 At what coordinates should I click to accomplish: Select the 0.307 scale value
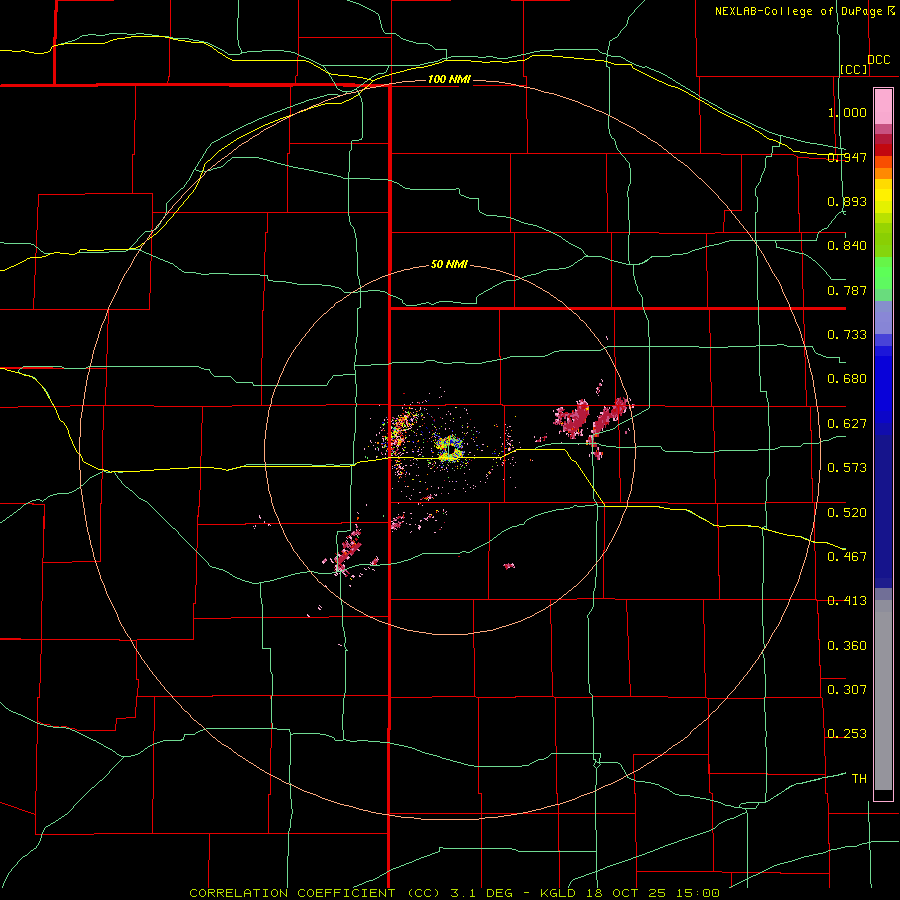click(x=847, y=690)
